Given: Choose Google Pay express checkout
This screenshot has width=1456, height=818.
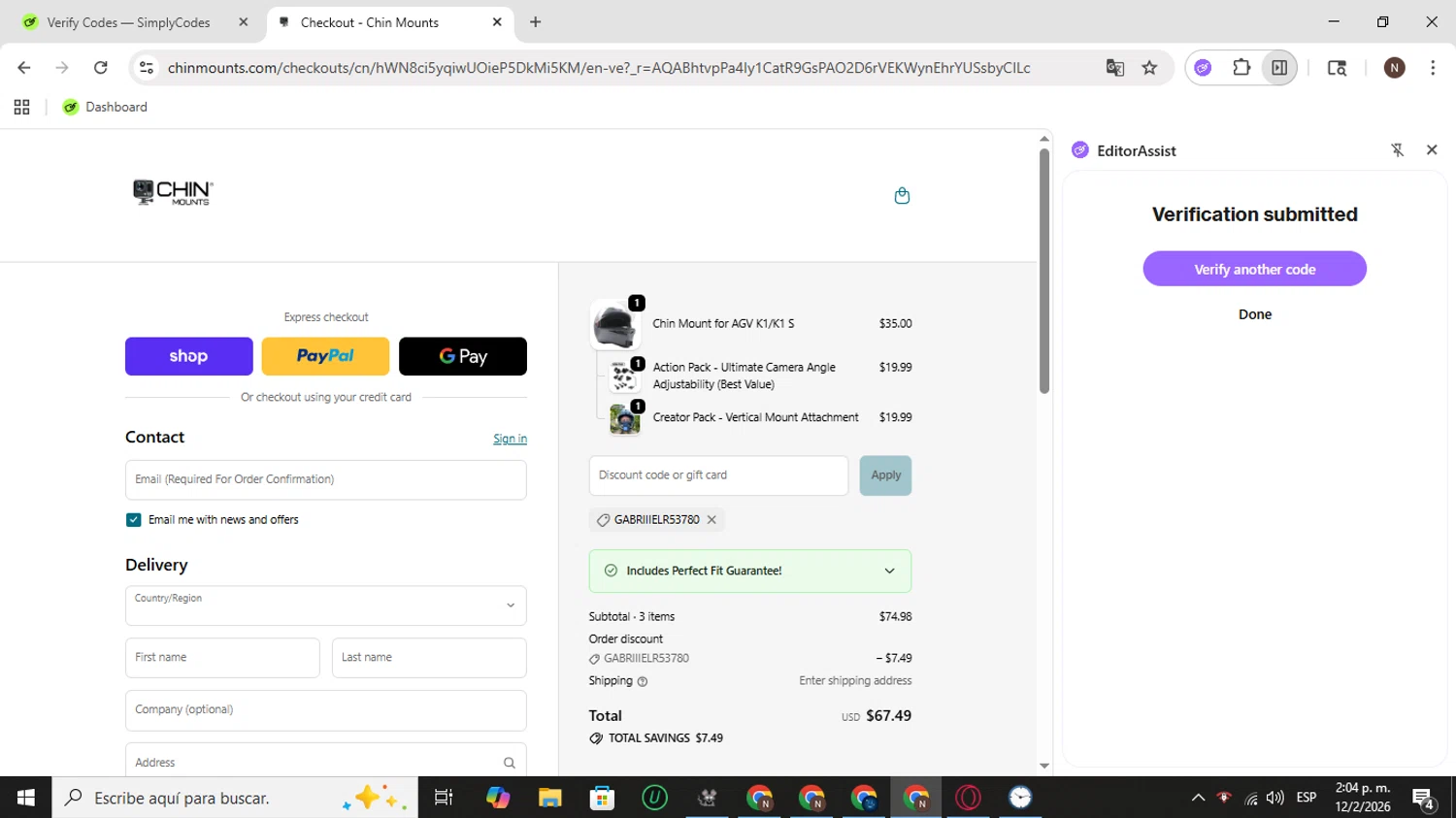Looking at the screenshot, I should point(463,356).
